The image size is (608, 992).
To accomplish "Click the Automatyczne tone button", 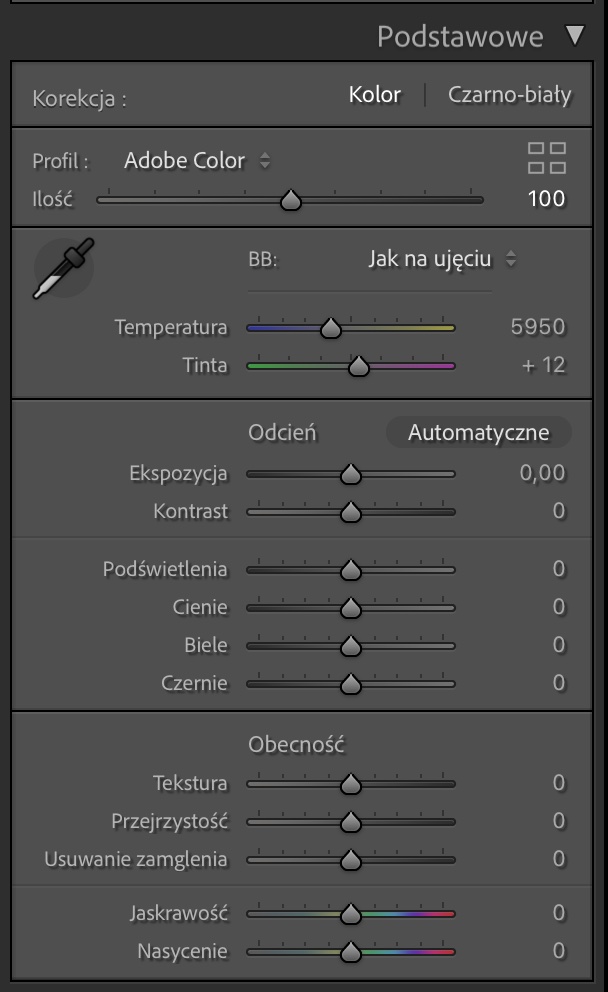I will point(478,432).
